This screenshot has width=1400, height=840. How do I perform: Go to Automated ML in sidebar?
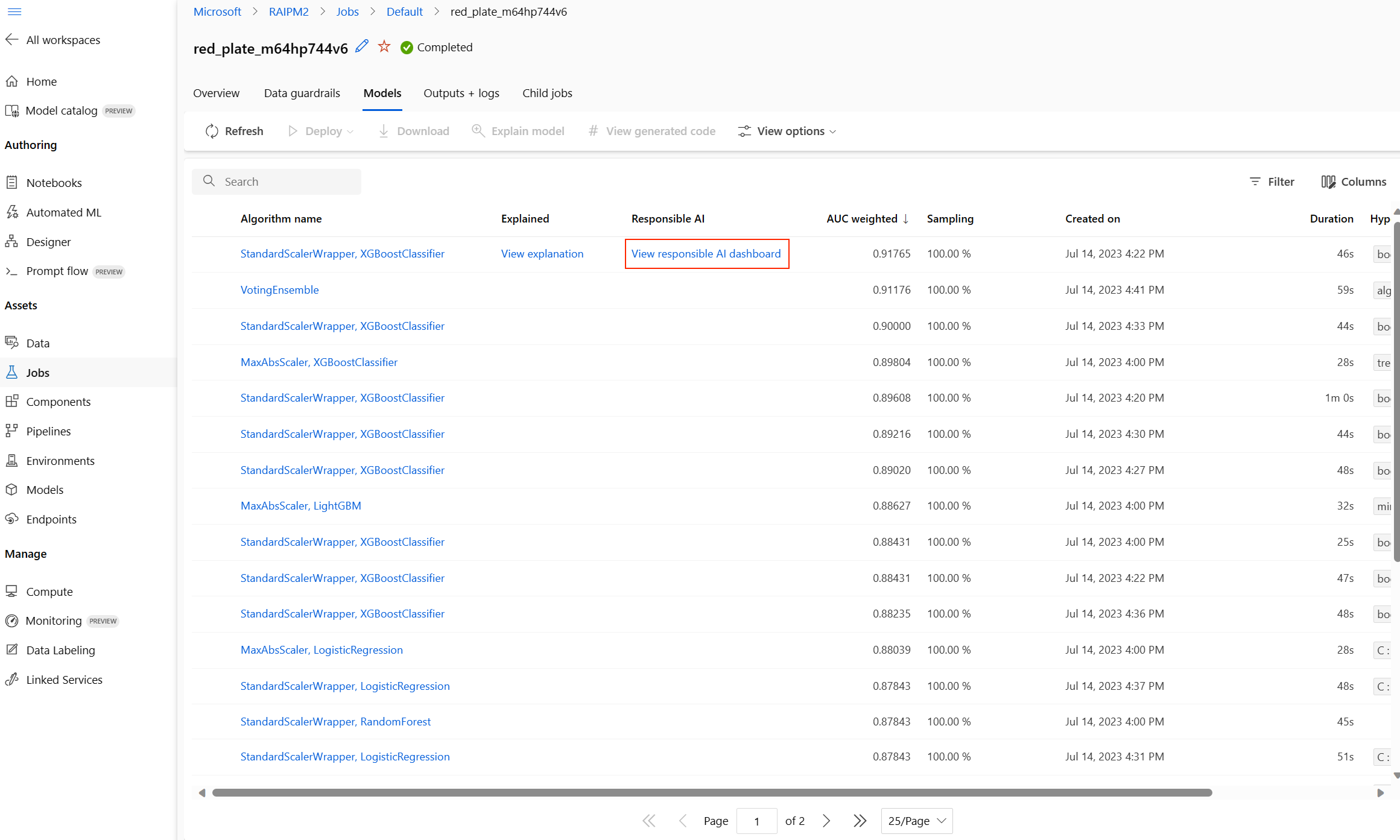[x=63, y=212]
